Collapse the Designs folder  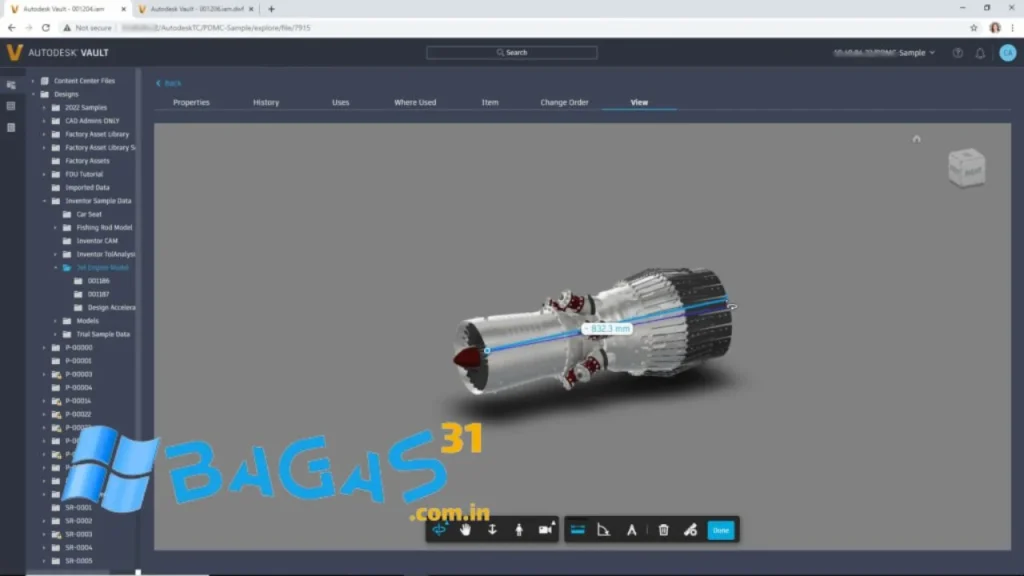(33, 94)
